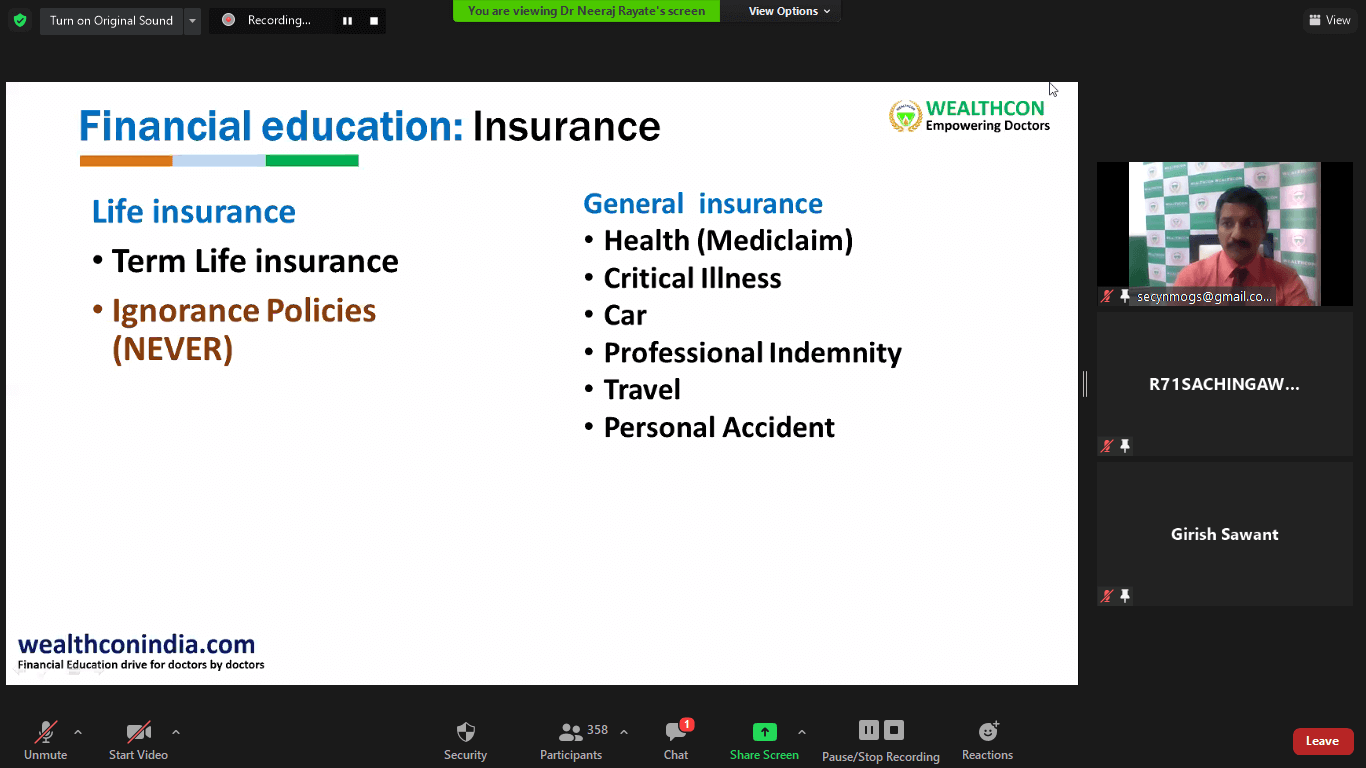Select Girish Sawant participant tile
The image size is (1366, 768).
(x=1224, y=534)
